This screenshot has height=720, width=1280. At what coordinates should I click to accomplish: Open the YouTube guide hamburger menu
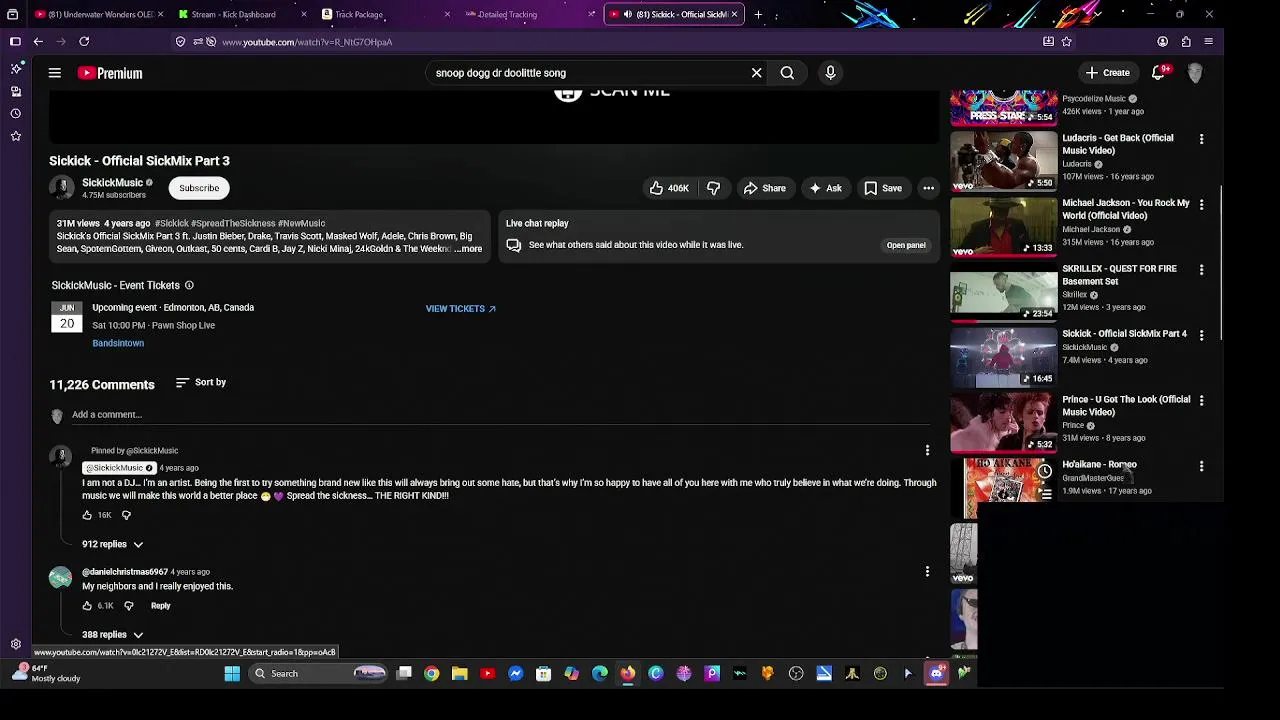pyautogui.click(x=55, y=73)
